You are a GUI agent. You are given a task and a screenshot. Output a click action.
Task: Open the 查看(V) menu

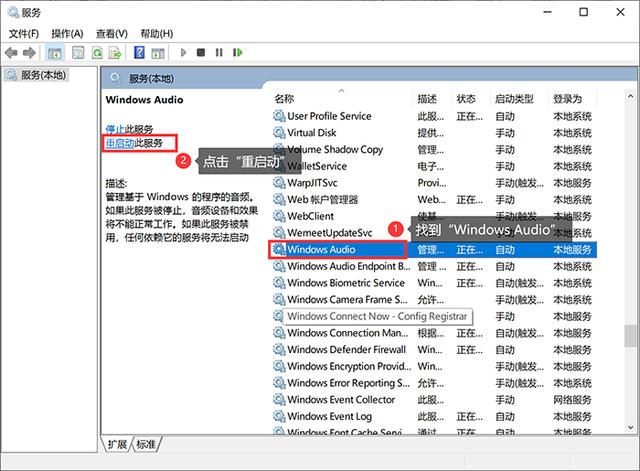click(112, 33)
